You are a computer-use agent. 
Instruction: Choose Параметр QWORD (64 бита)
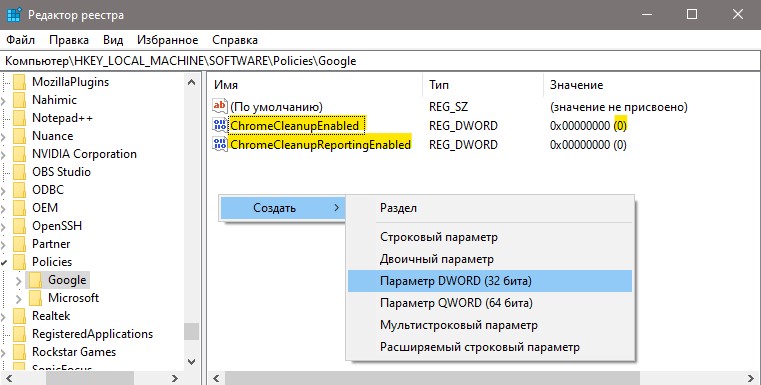(x=490, y=303)
